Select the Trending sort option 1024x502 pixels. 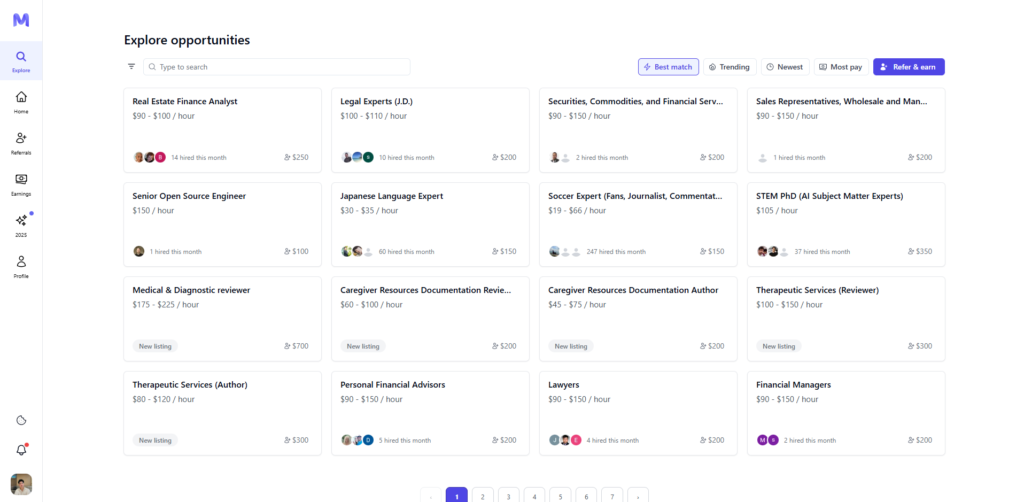tap(729, 67)
